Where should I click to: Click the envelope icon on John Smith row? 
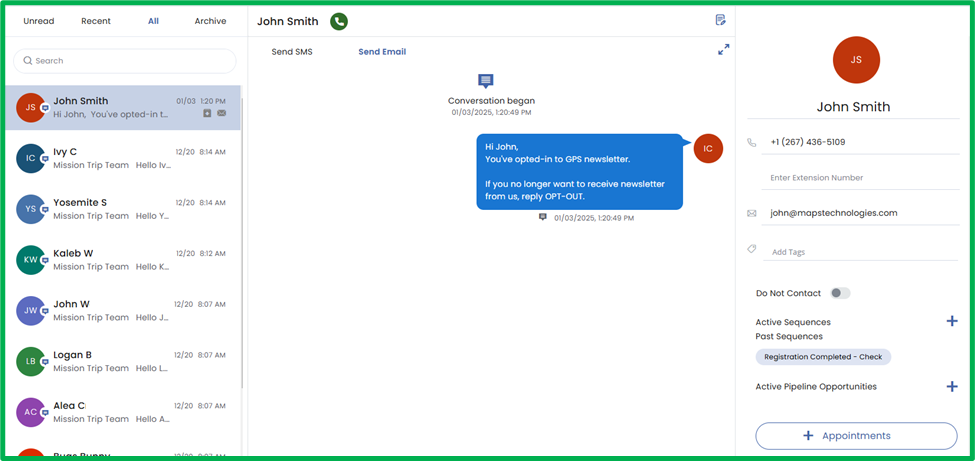pos(221,113)
